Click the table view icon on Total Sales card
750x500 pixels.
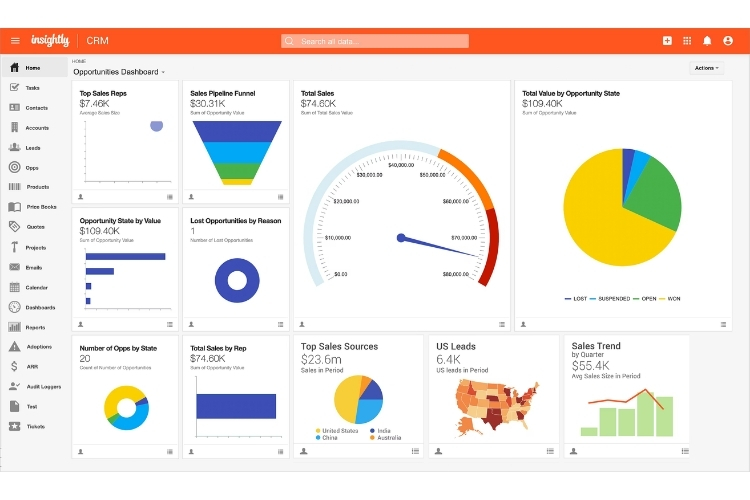(x=502, y=324)
